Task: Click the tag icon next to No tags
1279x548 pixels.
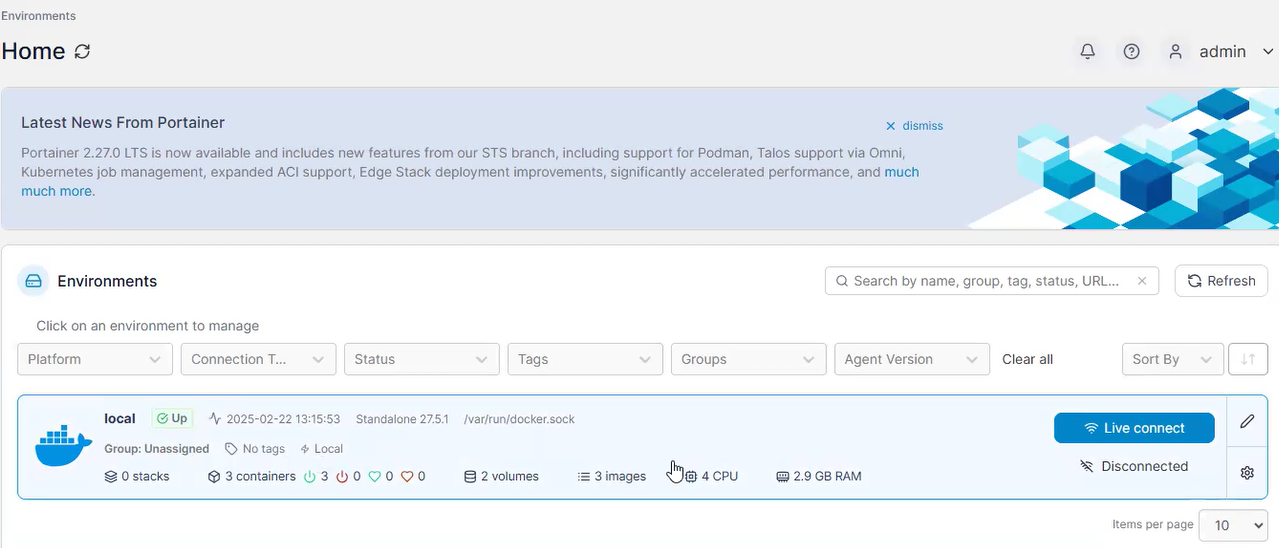Action: coord(231,449)
